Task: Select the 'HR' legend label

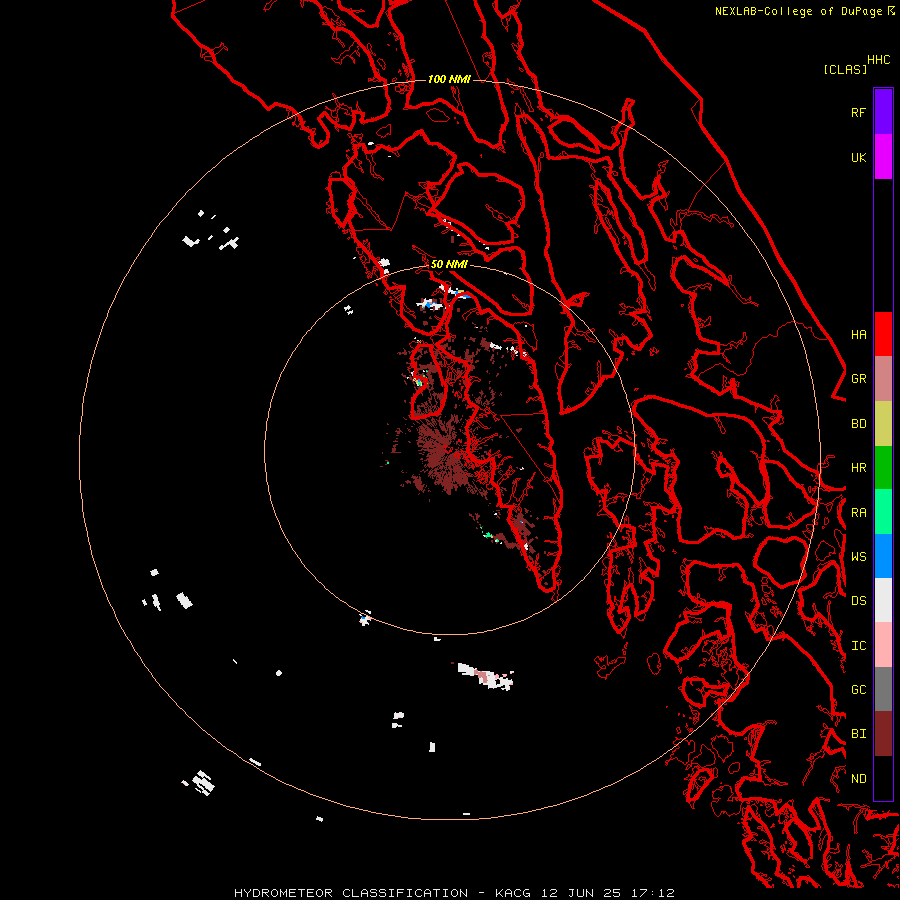Action: [858, 468]
